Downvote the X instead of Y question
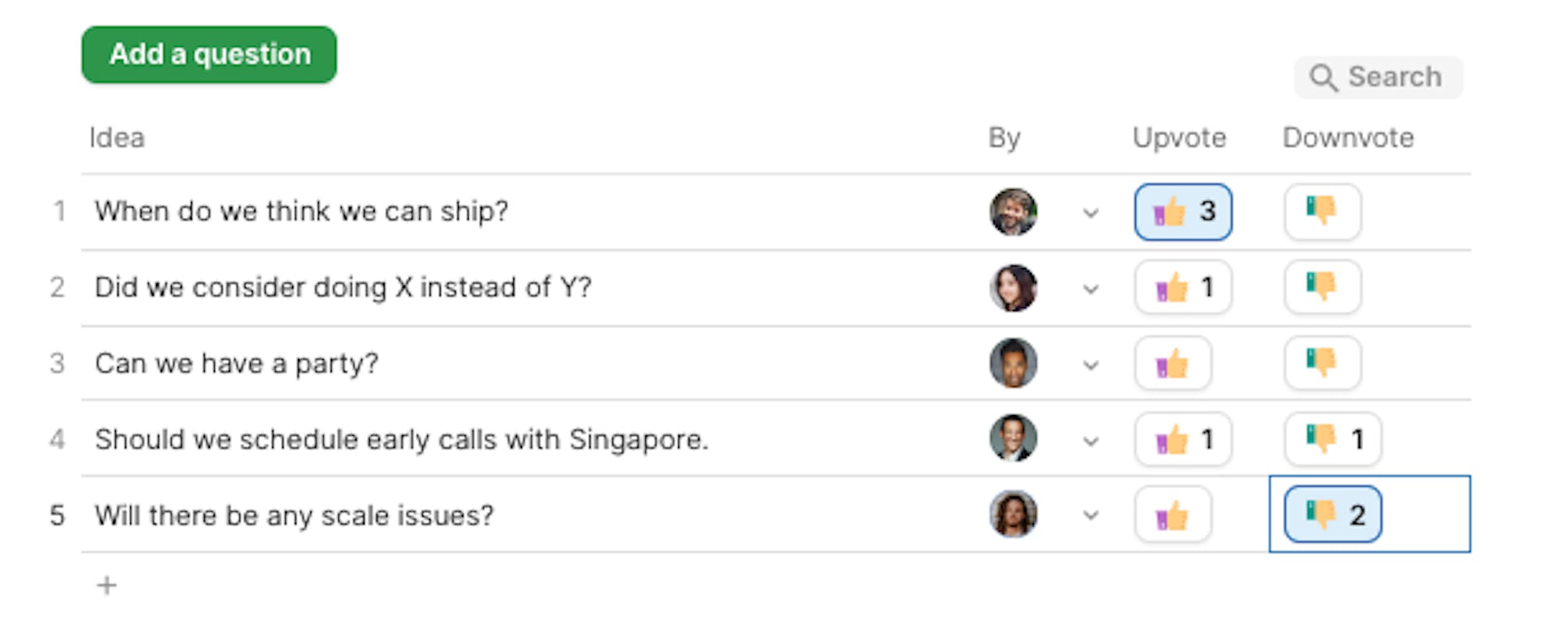Screen dimensions: 1568x632 (1323, 288)
